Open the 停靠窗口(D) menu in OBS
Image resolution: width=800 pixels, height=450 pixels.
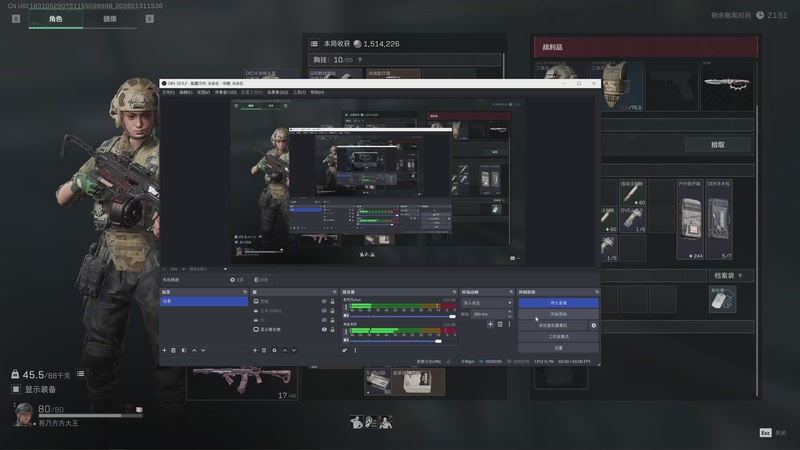(226, 92)
